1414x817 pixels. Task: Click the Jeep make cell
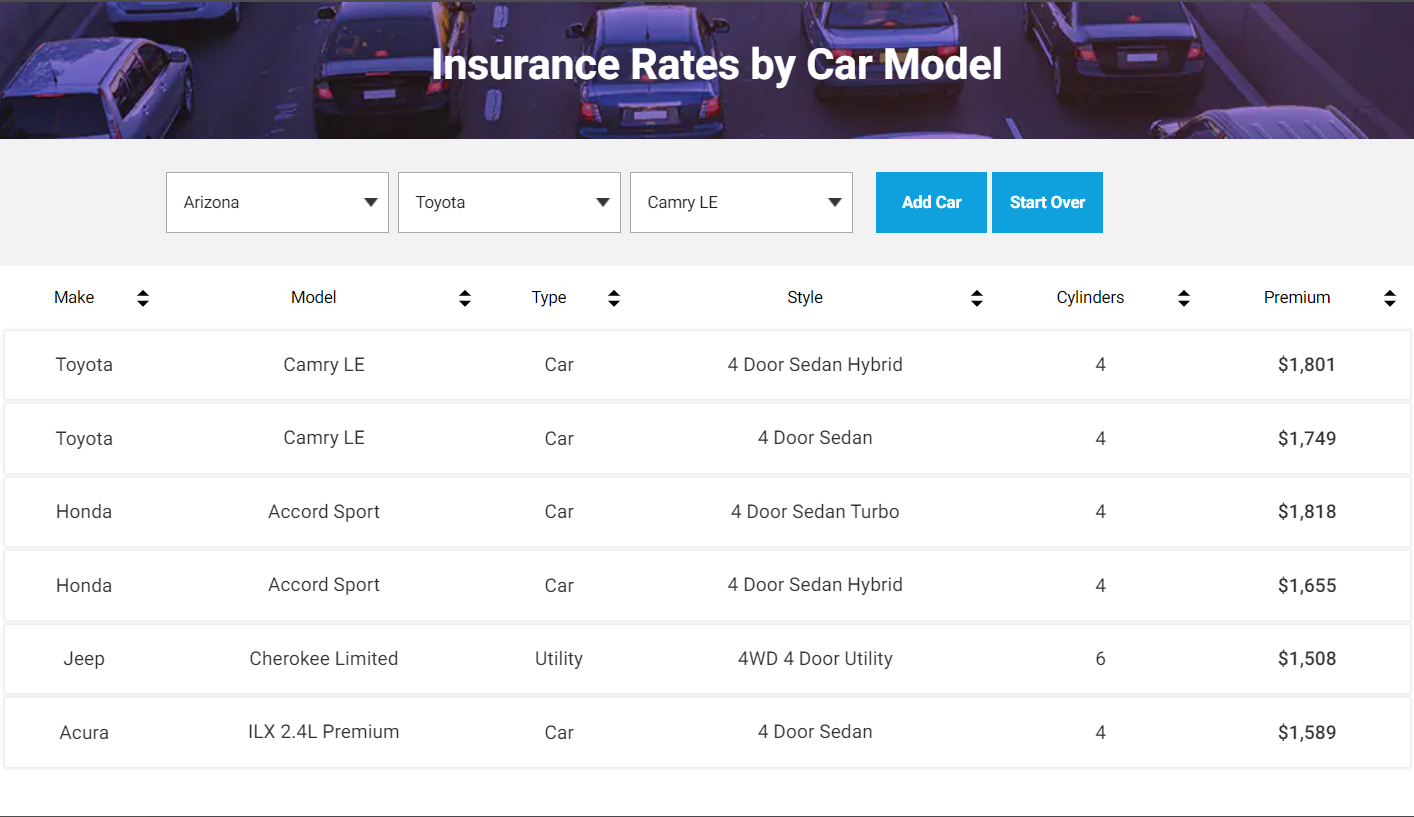pyautogui.click(x=84, y=659)
